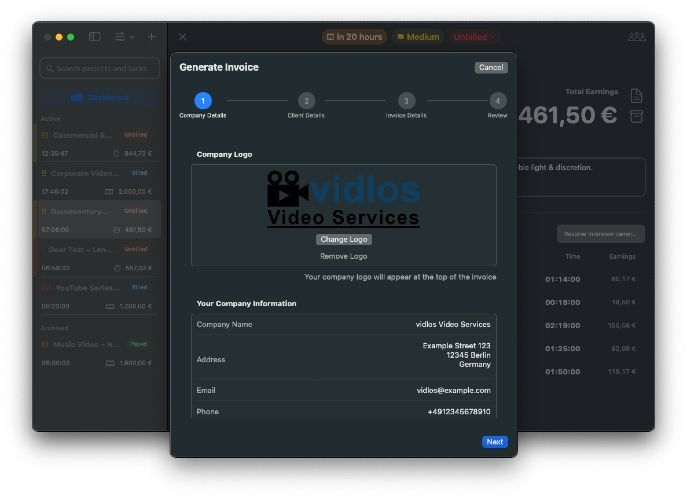Edit the Address field with Example Street 123
The height and width of the screenshot is (500, 687).
[x=456, y=355]
